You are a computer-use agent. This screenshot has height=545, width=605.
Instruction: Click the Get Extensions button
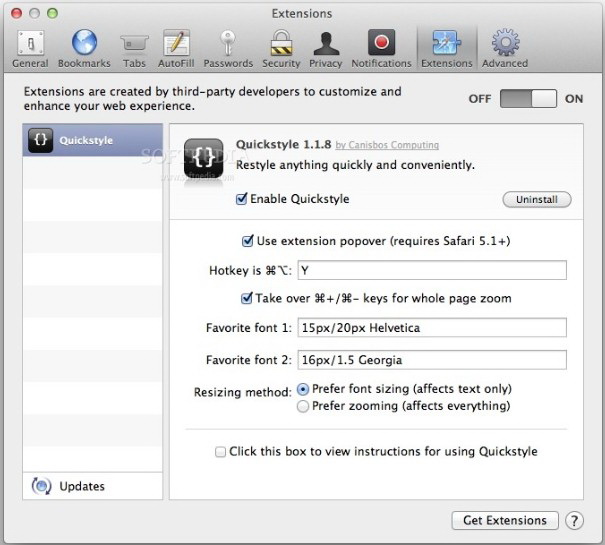(505, 520)
